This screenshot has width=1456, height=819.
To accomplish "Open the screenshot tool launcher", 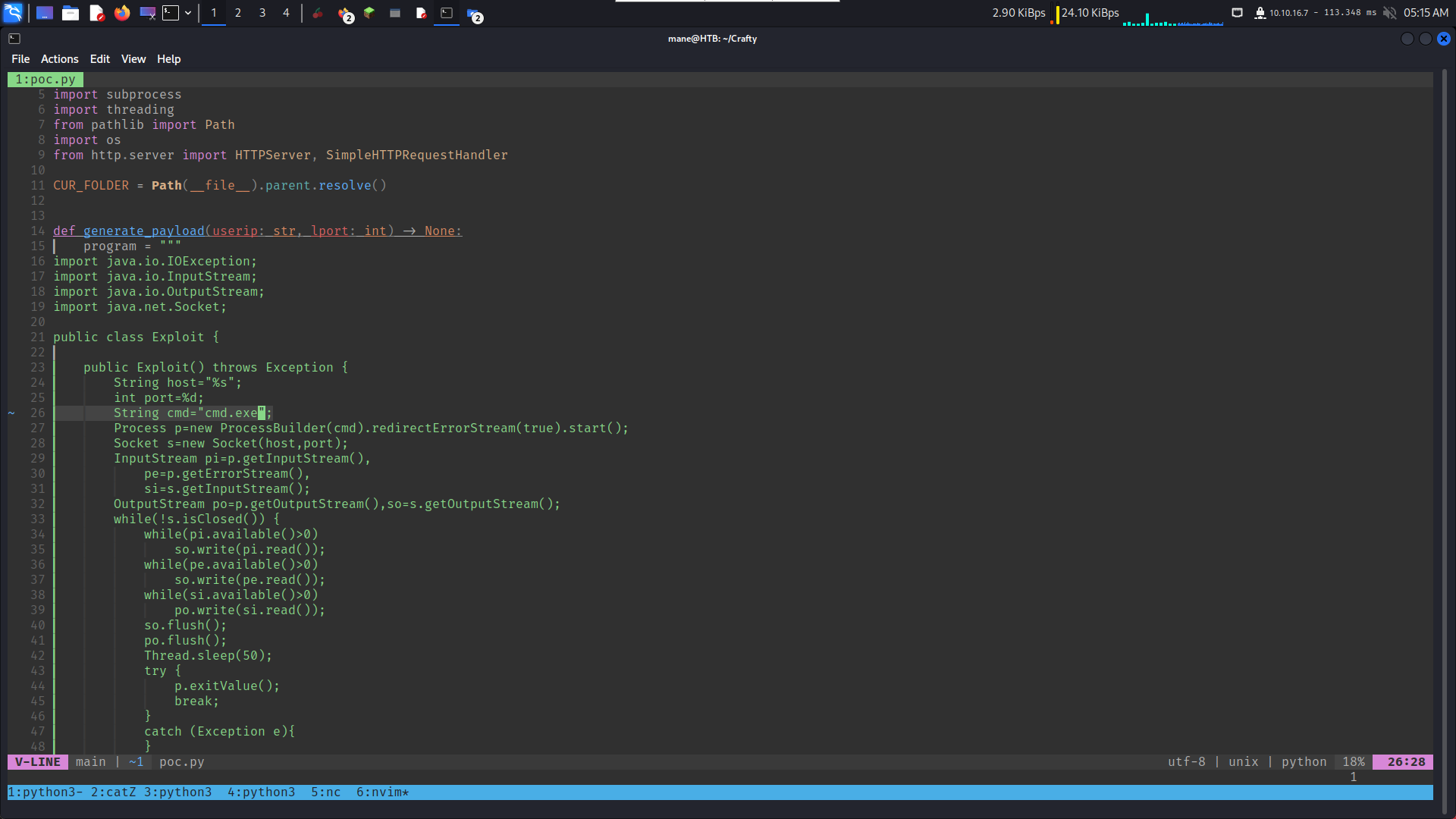I will click(148, 13).
